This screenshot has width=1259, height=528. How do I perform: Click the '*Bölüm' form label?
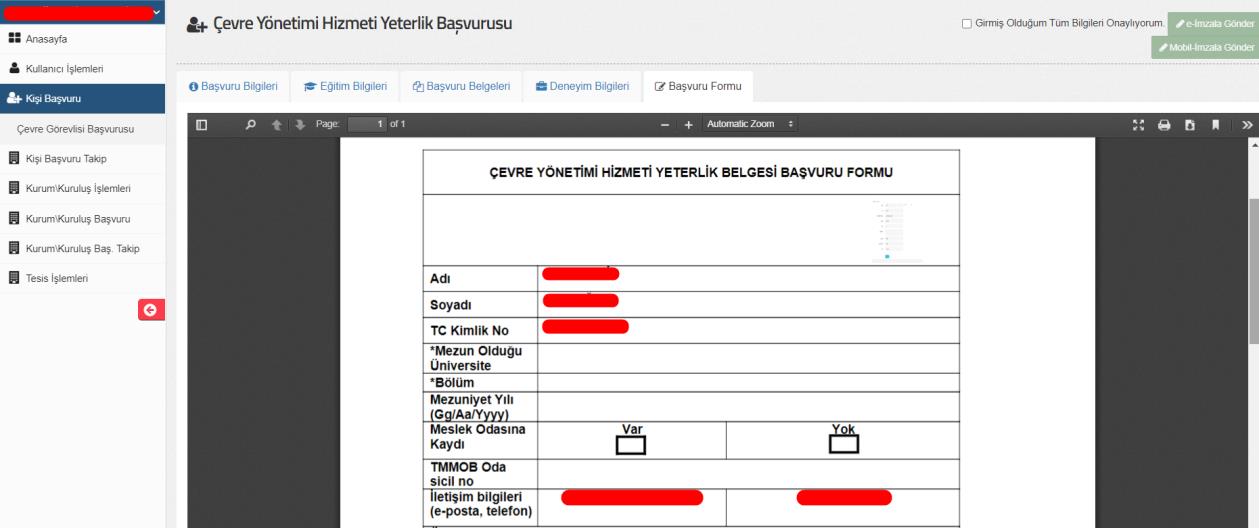pyautogui.click(x=452, y=382)
